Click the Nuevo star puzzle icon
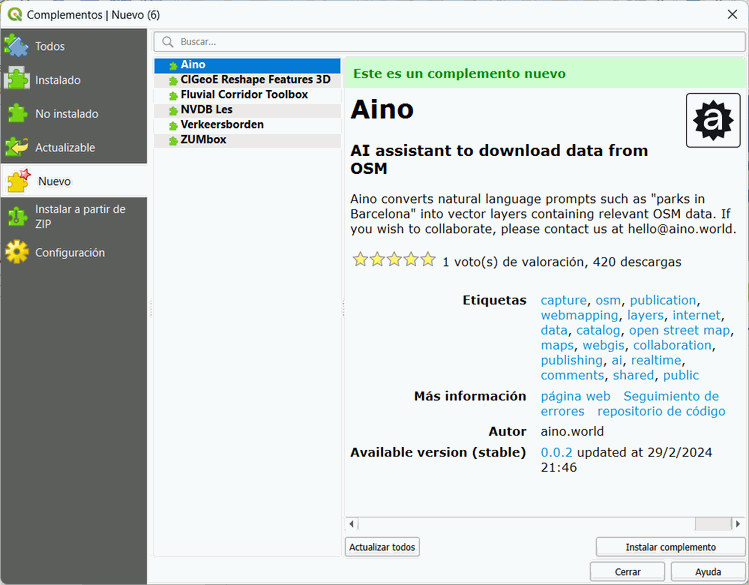This screenshot has height=585, width=749. [19, 181]
